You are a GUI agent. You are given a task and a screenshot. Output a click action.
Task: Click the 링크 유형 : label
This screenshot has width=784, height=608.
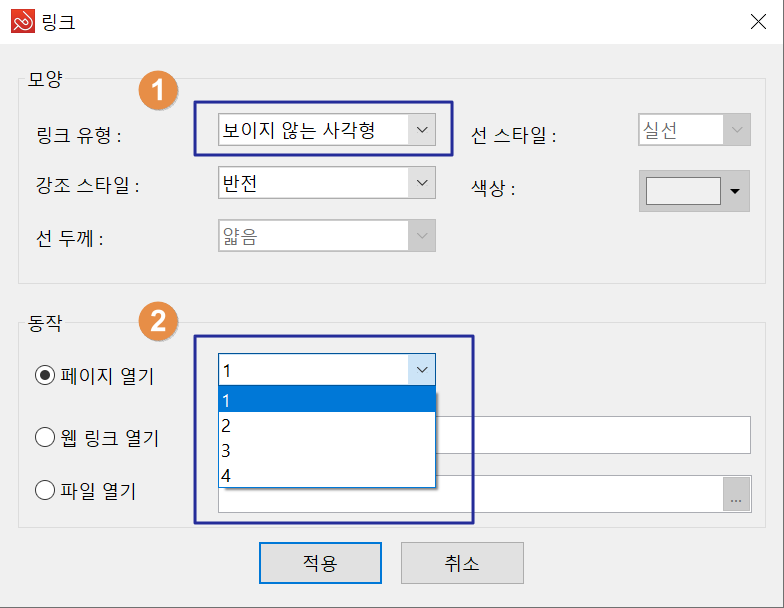point(78,135)
